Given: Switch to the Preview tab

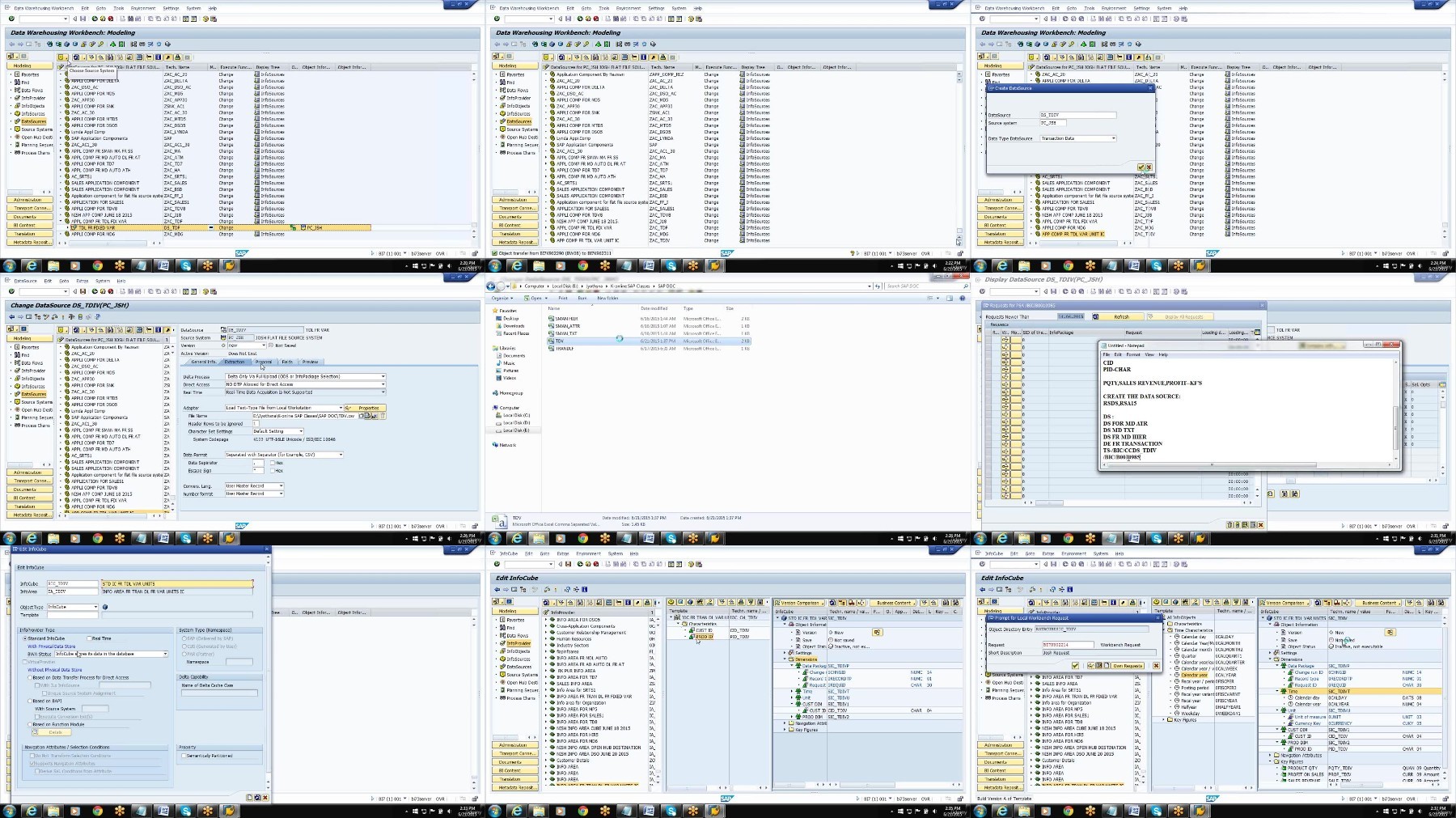Looking at the screenshot, I should 310,362.
